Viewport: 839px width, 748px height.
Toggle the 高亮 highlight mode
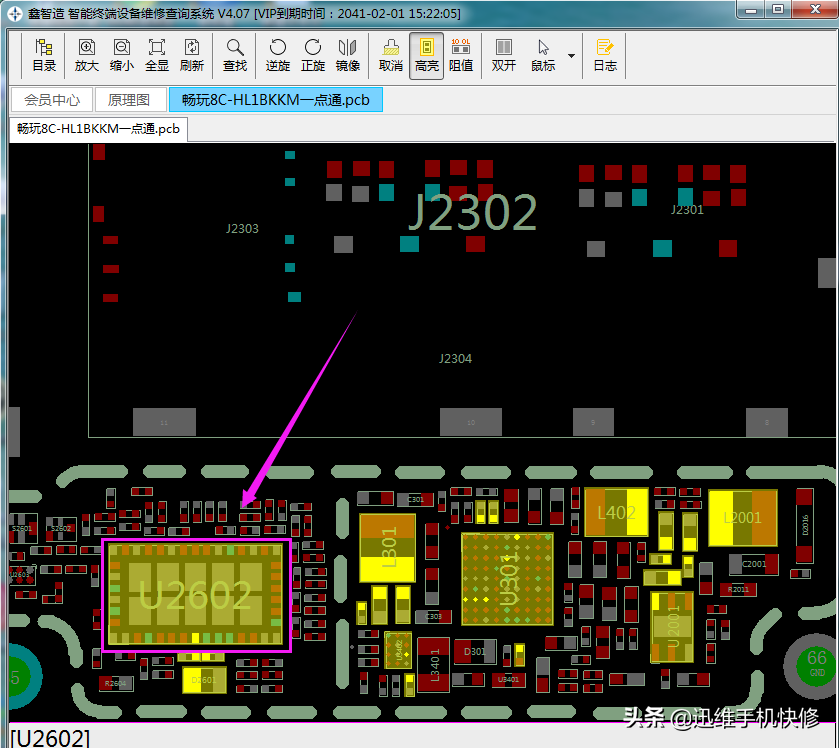click(x=426, y=56)
